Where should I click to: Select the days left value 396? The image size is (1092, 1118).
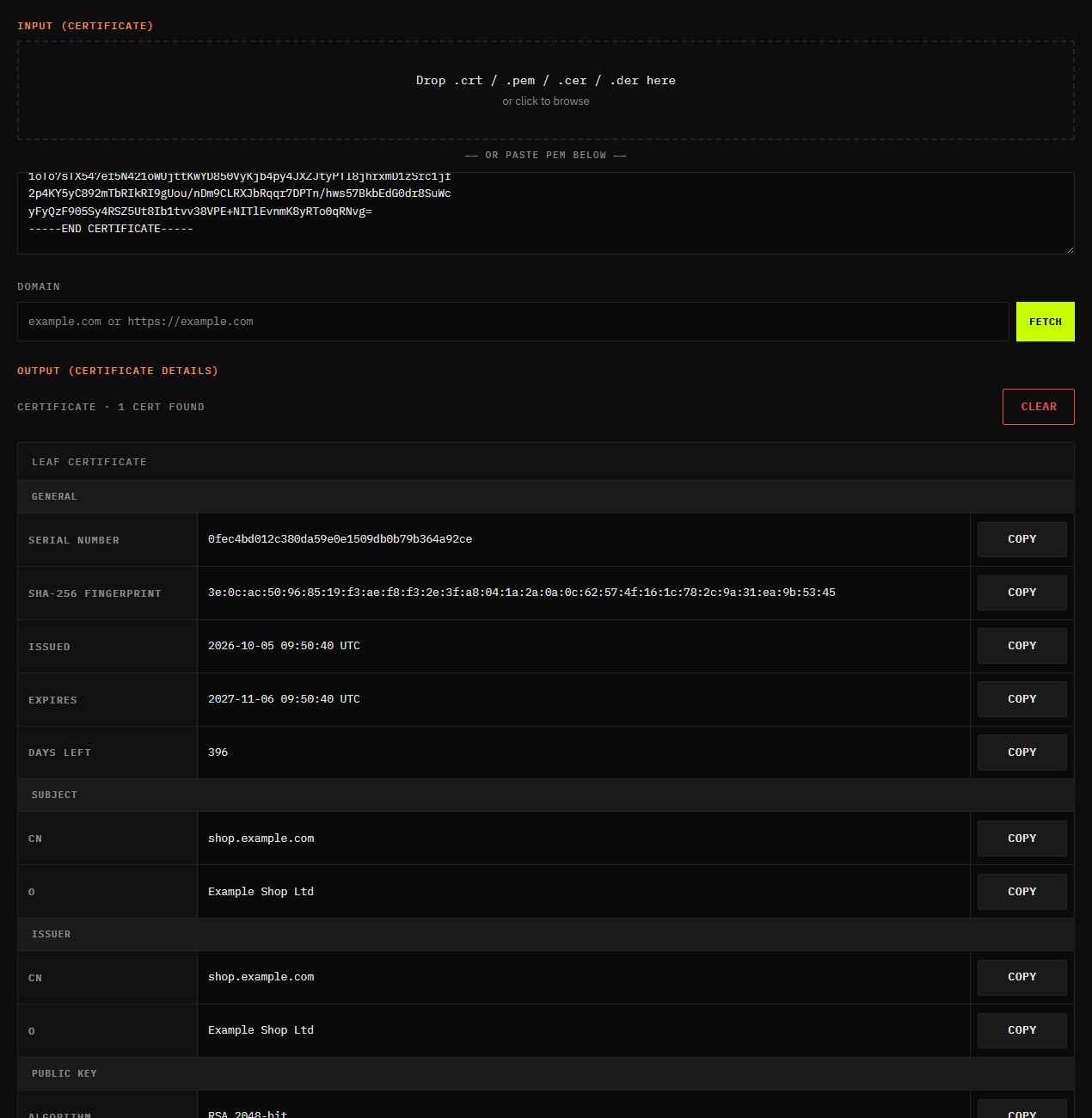218,752
